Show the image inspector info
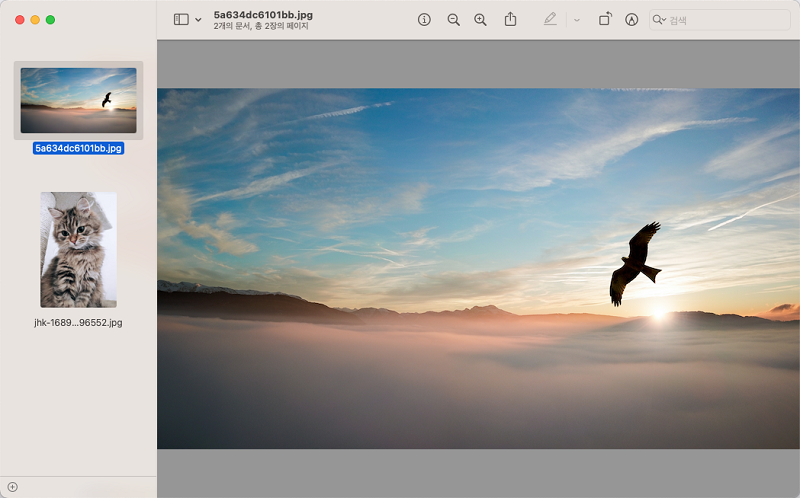The image size is (800, 498). click(x=424, y=20)
